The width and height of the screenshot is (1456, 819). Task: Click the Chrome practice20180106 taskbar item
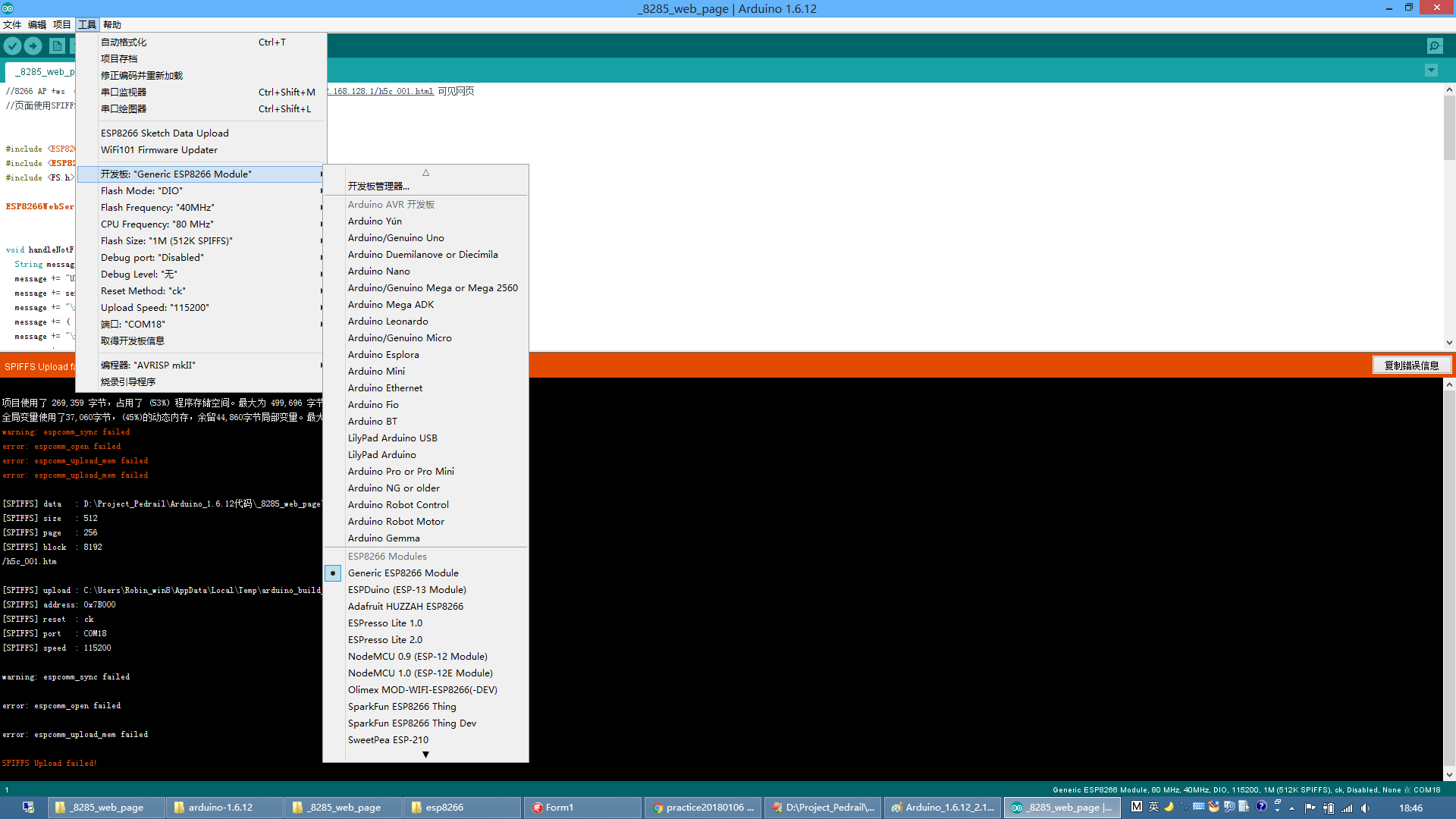coord(704,808)
